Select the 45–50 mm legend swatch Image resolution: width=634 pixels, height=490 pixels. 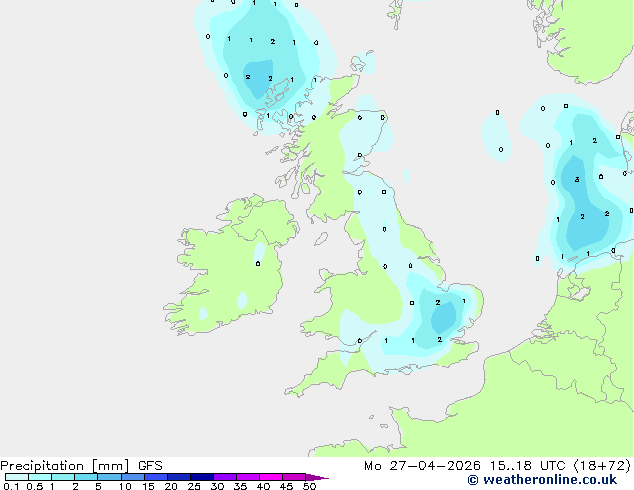pos(294,477)
